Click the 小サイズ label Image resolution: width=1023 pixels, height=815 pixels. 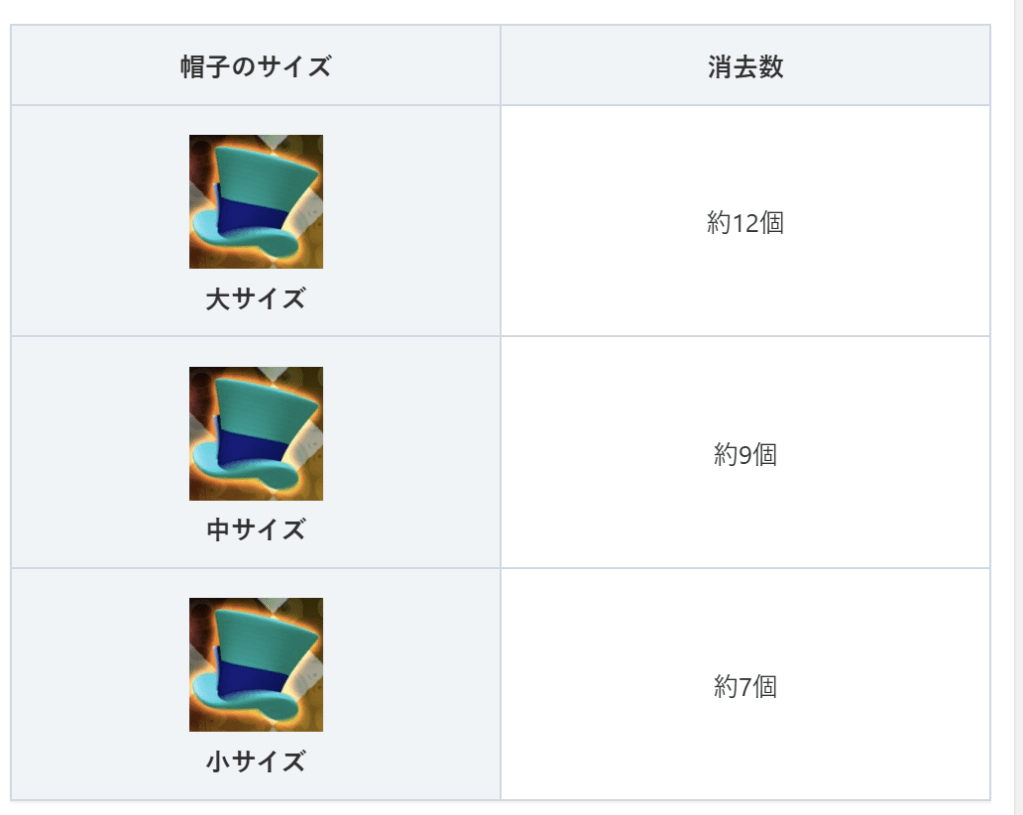[x=256, y=762]
